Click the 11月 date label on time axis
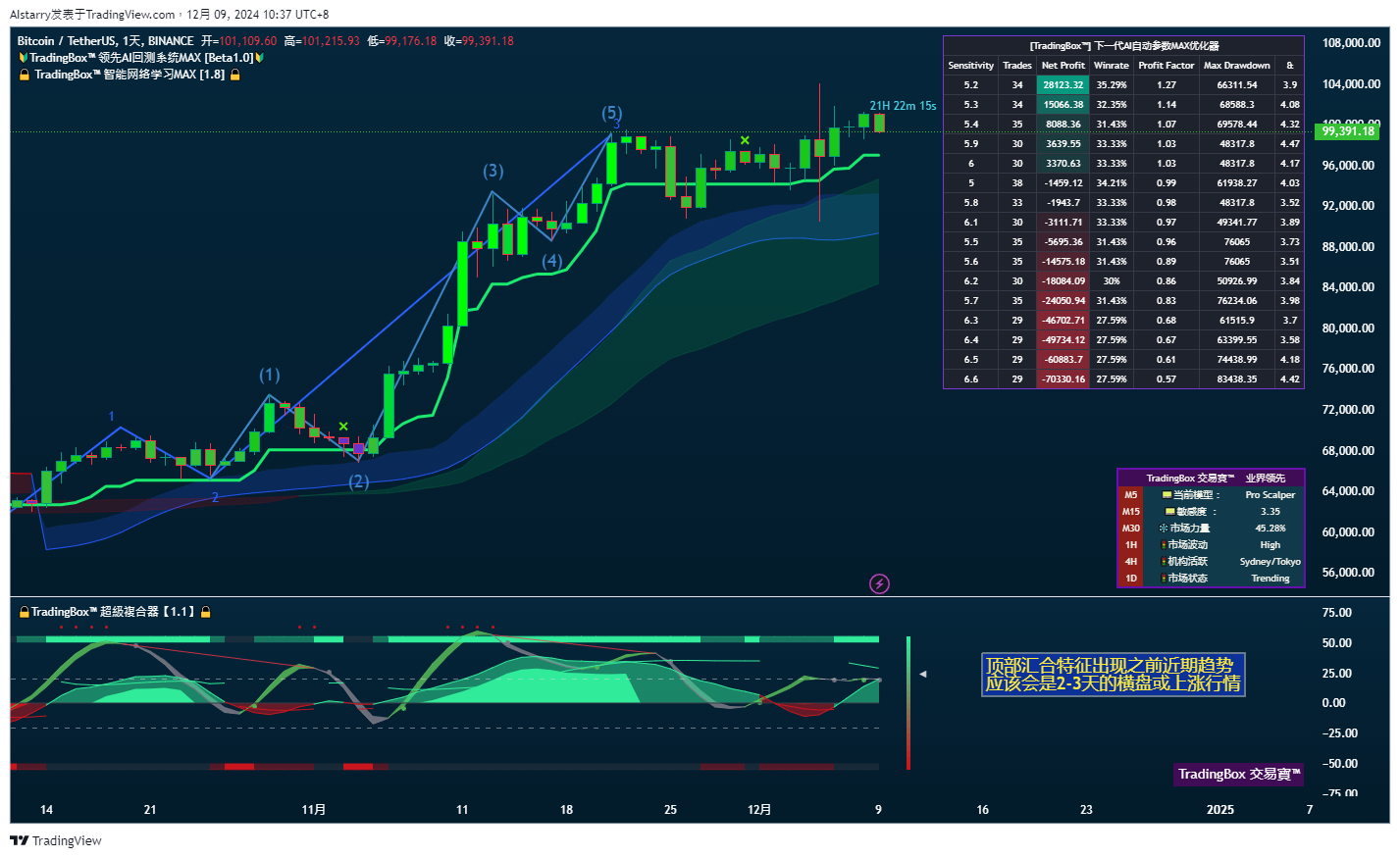 point(314,810)
